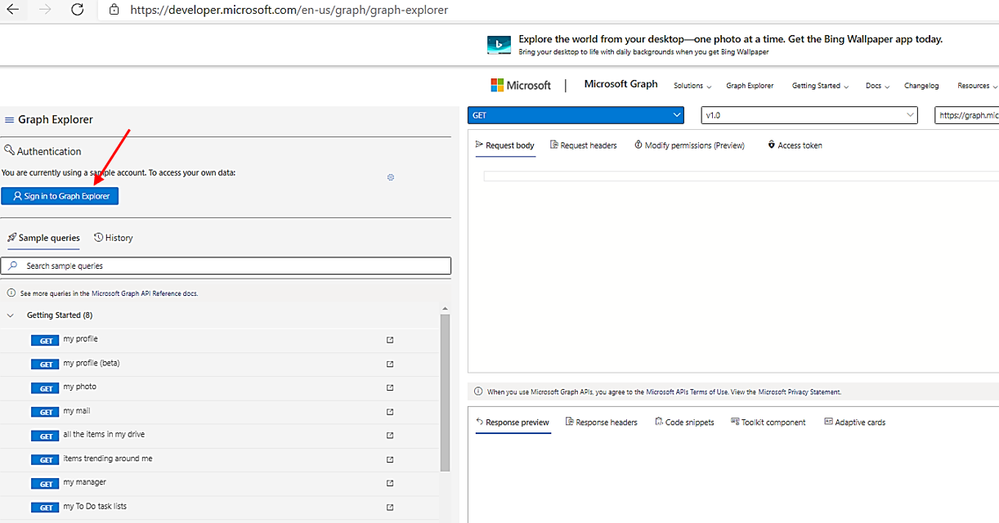The width and height of the screenshot is (999, 523).
Task: Click the address bar lock icon
Action: pyautogui.click(x=114, y=10)
